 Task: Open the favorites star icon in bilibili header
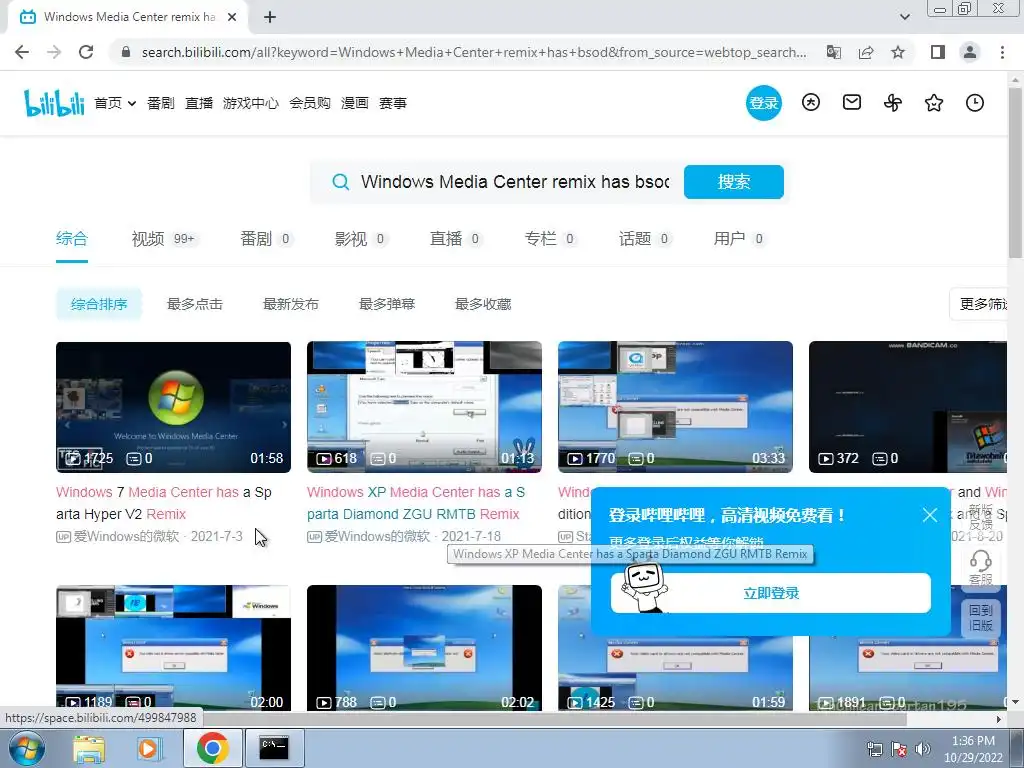pos(934,103)
